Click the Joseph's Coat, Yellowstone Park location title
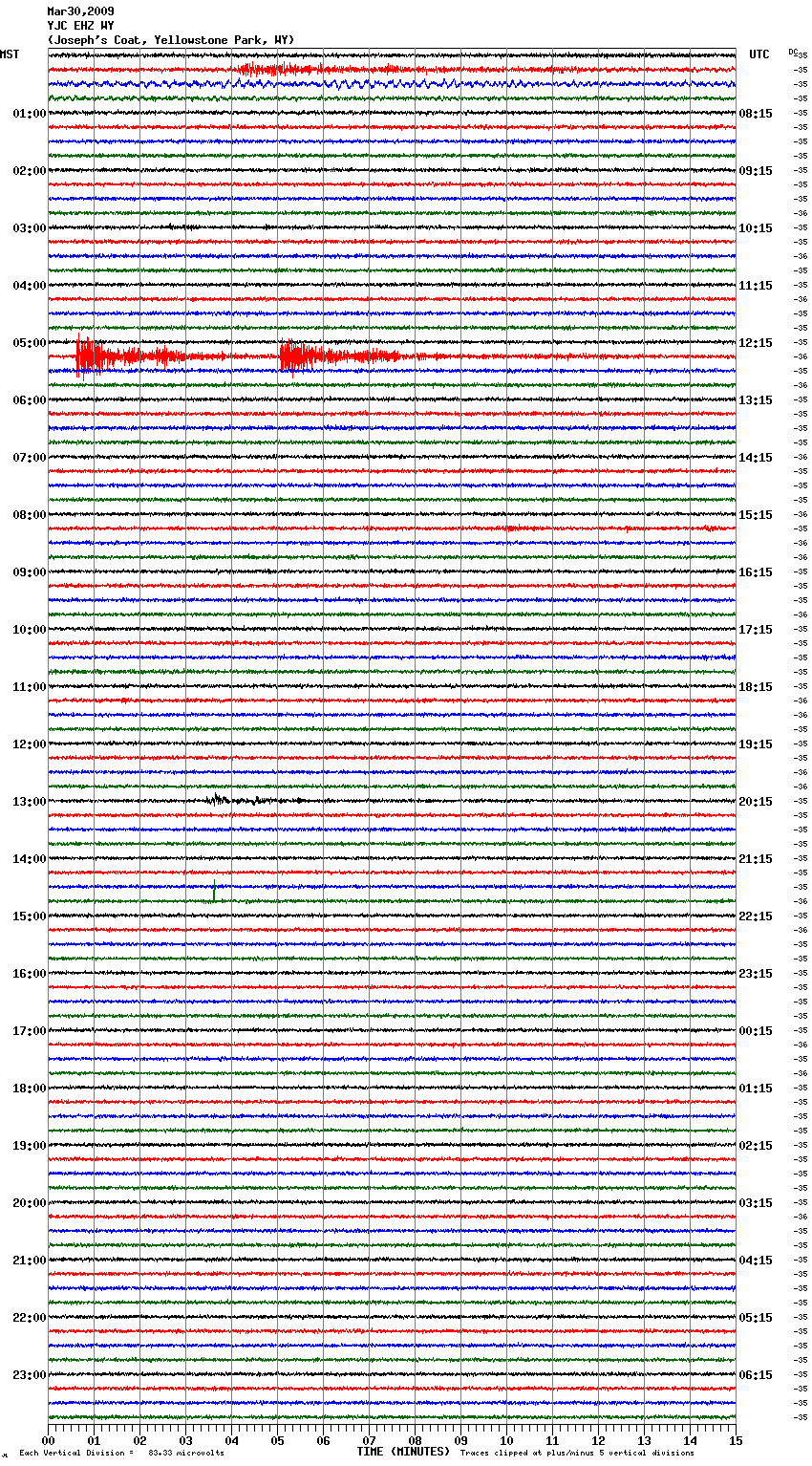This screenshot has height=1466, width=812. tap(171, 40)
